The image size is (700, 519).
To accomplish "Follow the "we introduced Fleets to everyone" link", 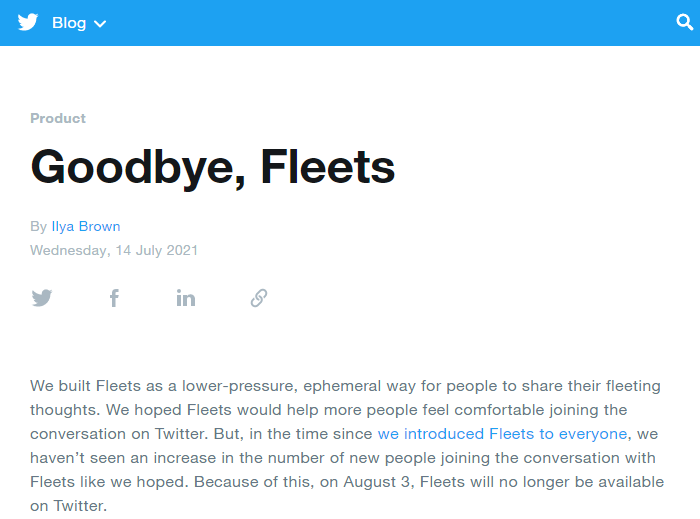I will pos(502,434).
